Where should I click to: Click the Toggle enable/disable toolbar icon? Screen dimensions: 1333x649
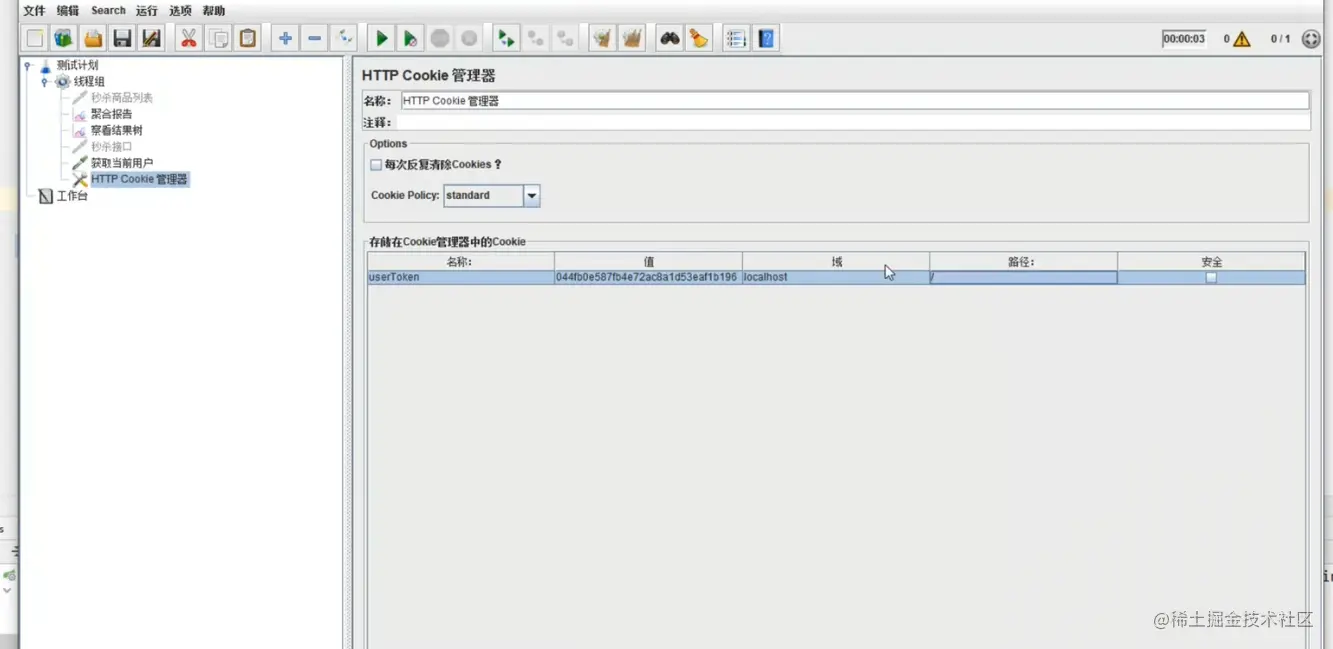pos(344,39)
